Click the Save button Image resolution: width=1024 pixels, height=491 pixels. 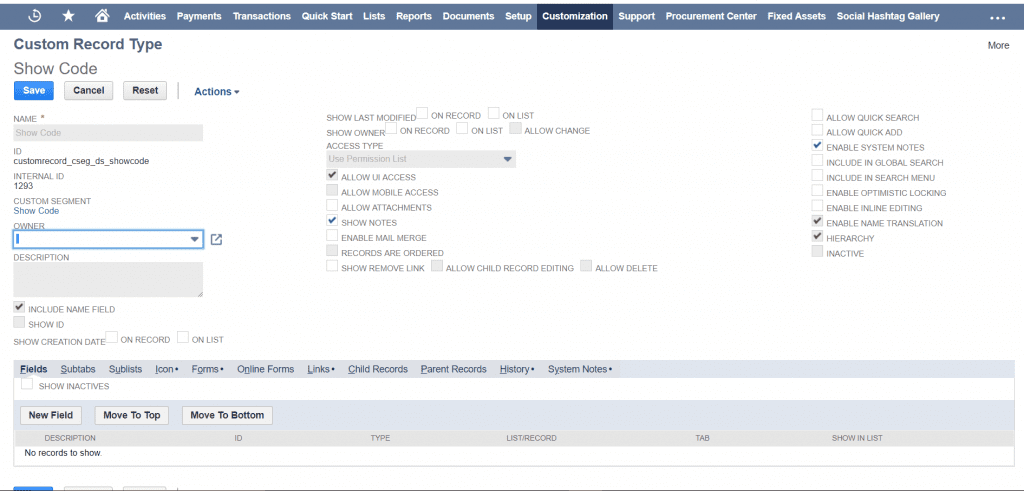point(34,90)
